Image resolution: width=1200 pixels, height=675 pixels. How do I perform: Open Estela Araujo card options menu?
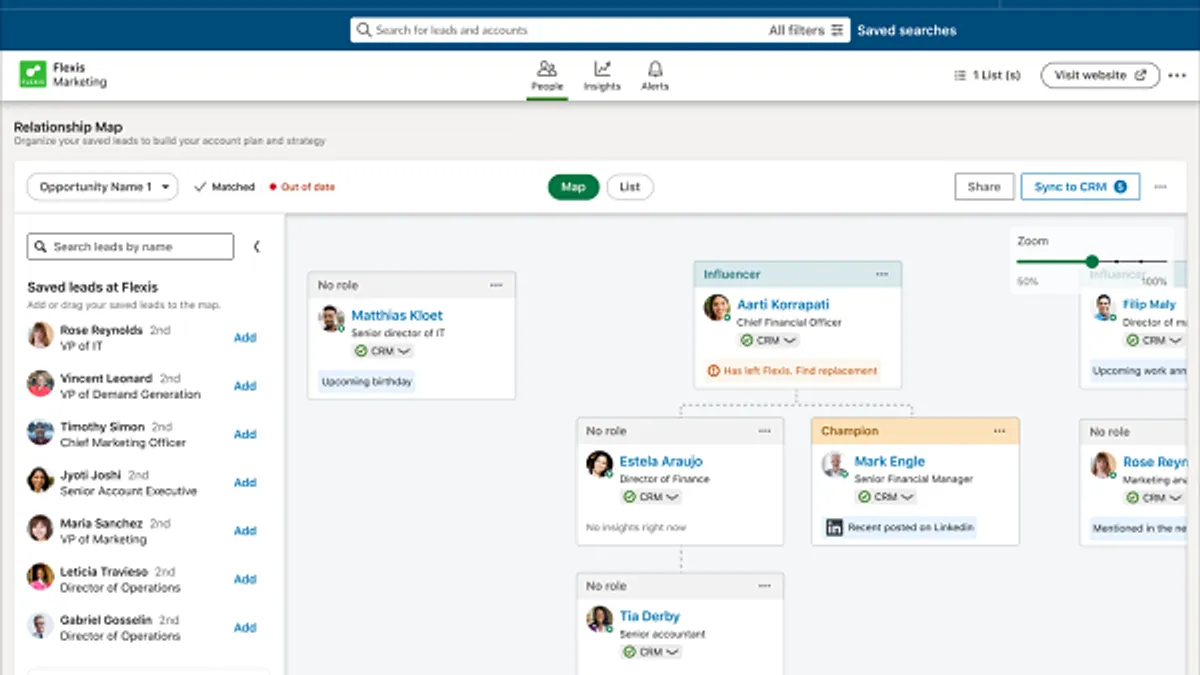point(765,431)
